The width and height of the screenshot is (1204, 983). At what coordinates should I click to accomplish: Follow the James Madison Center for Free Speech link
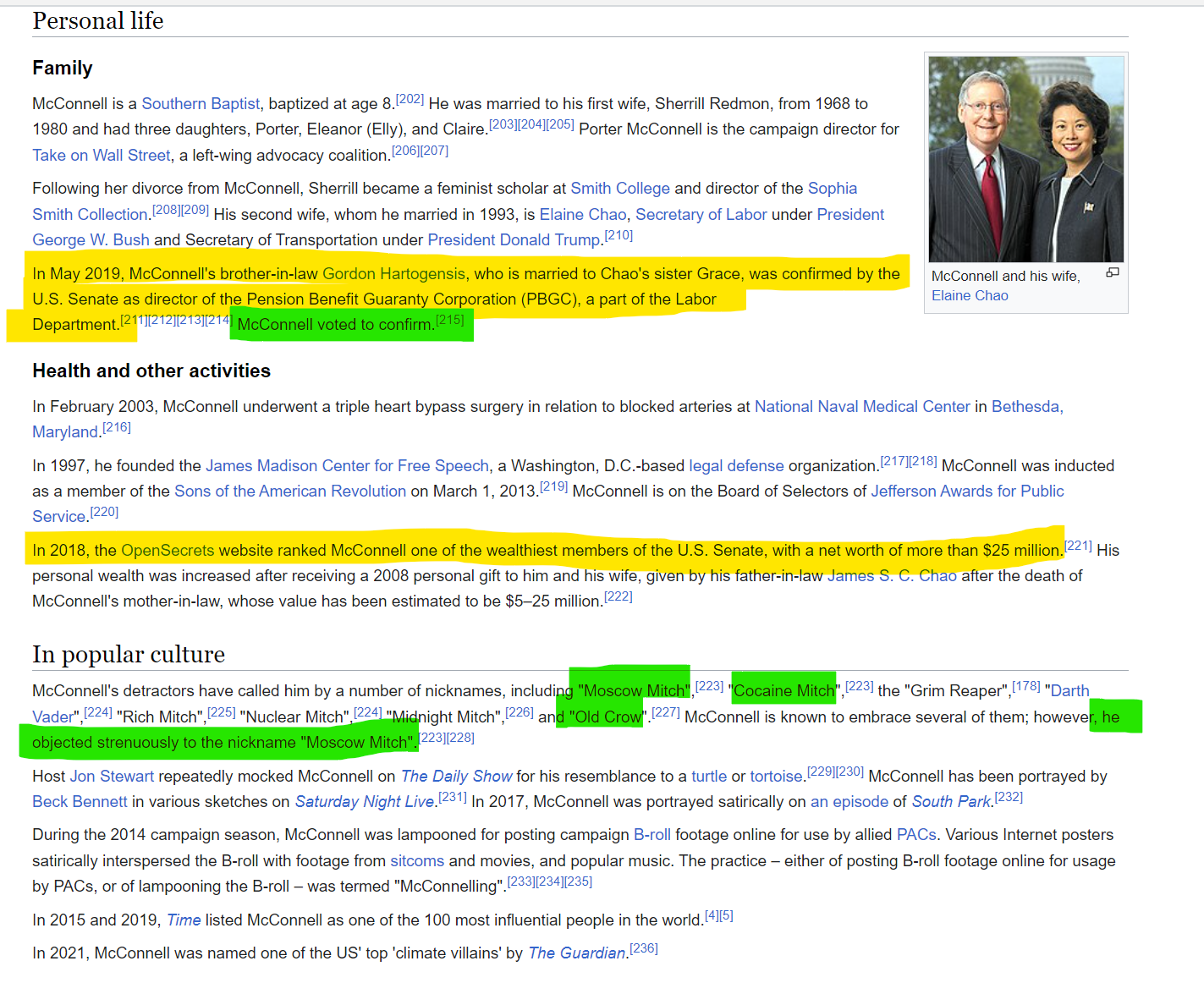[x=347, y=465]
